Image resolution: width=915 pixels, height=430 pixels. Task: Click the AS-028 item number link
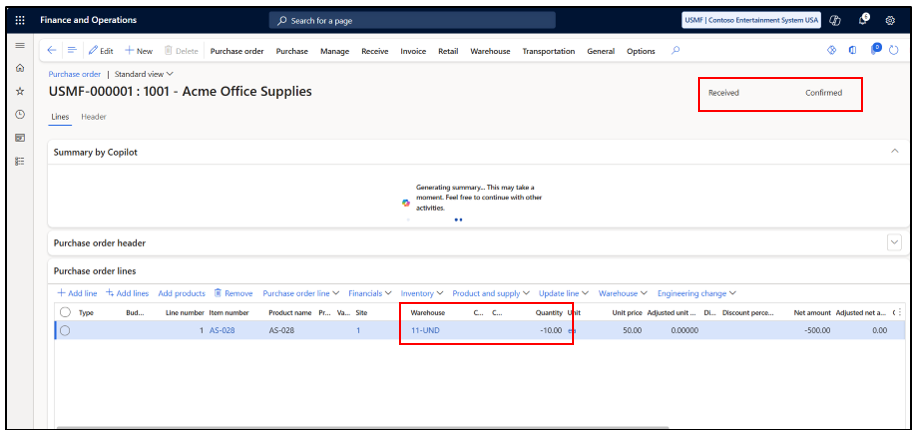(222, 330)
